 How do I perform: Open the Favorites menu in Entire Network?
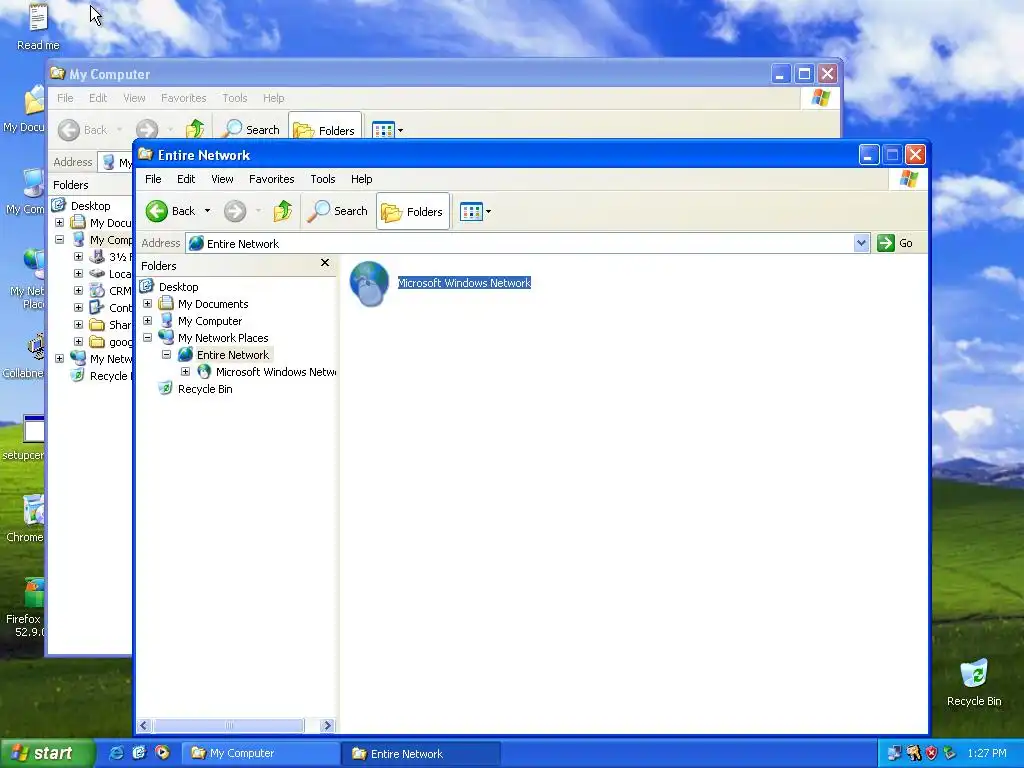pos(272,179)
